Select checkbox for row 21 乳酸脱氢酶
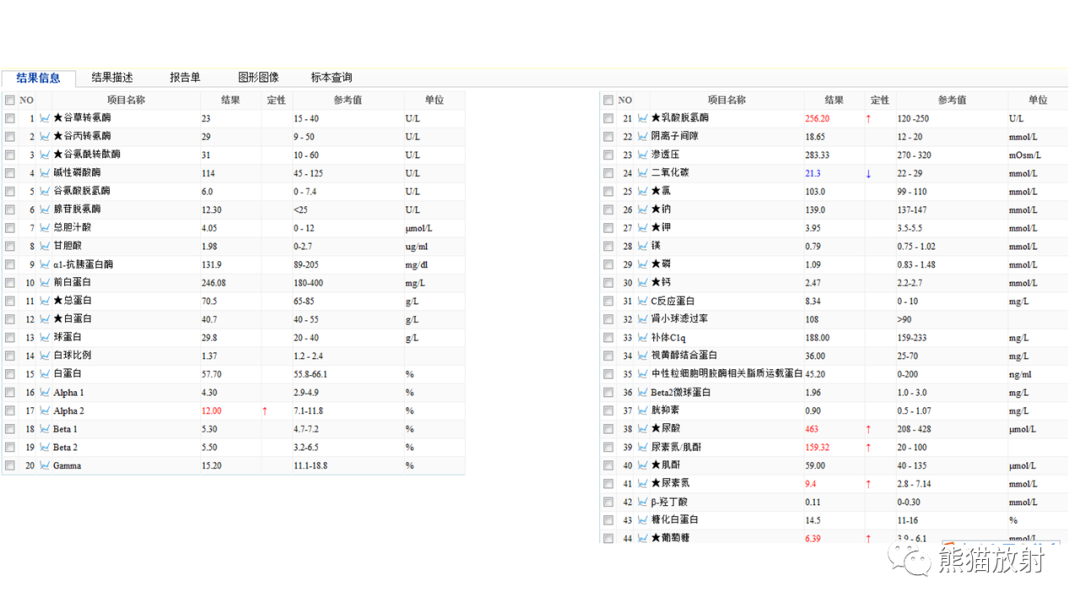This screenshot has width=1080, height=608. [x=608, y=118]
